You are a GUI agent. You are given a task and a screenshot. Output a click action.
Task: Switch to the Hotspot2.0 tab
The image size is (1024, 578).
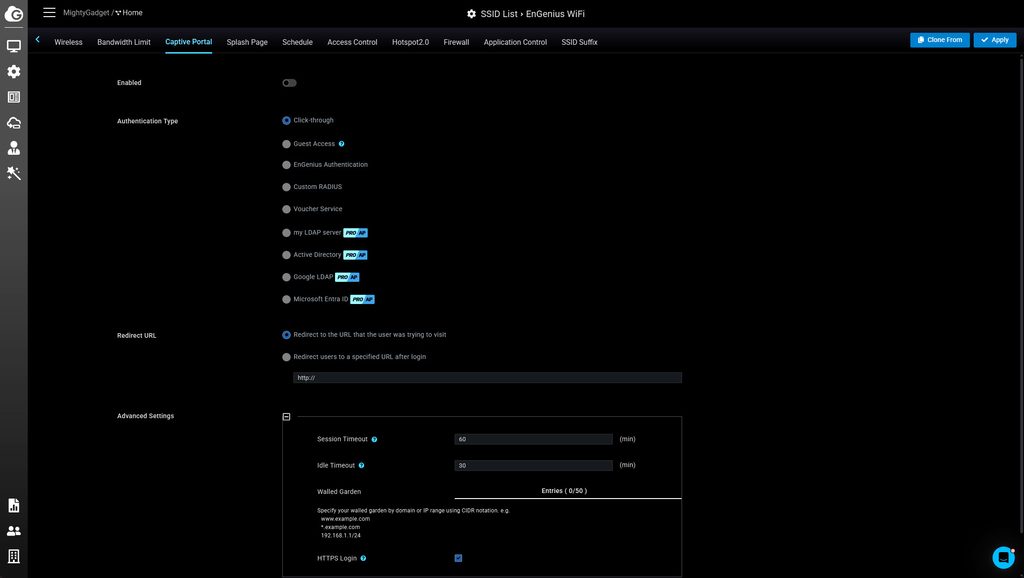click(410, 42)
